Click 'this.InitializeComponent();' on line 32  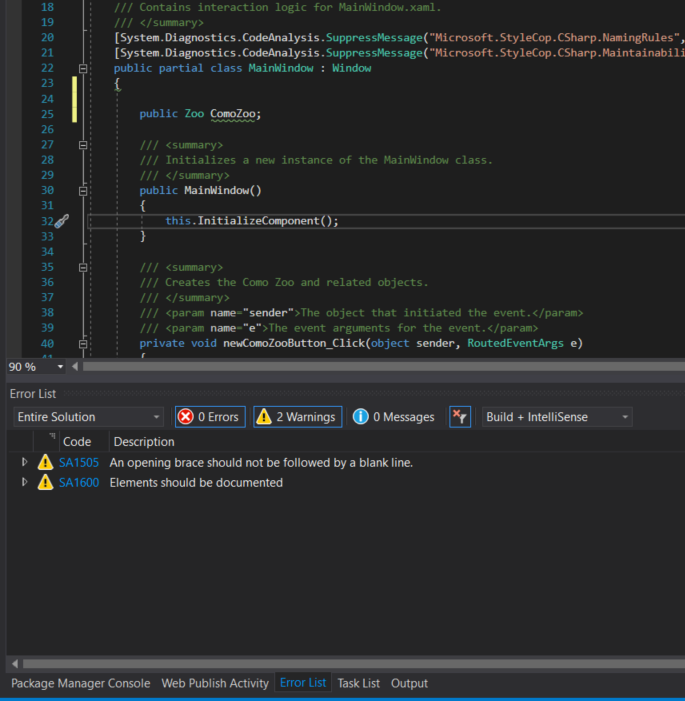pyautogui.click(x=252, y=221)
